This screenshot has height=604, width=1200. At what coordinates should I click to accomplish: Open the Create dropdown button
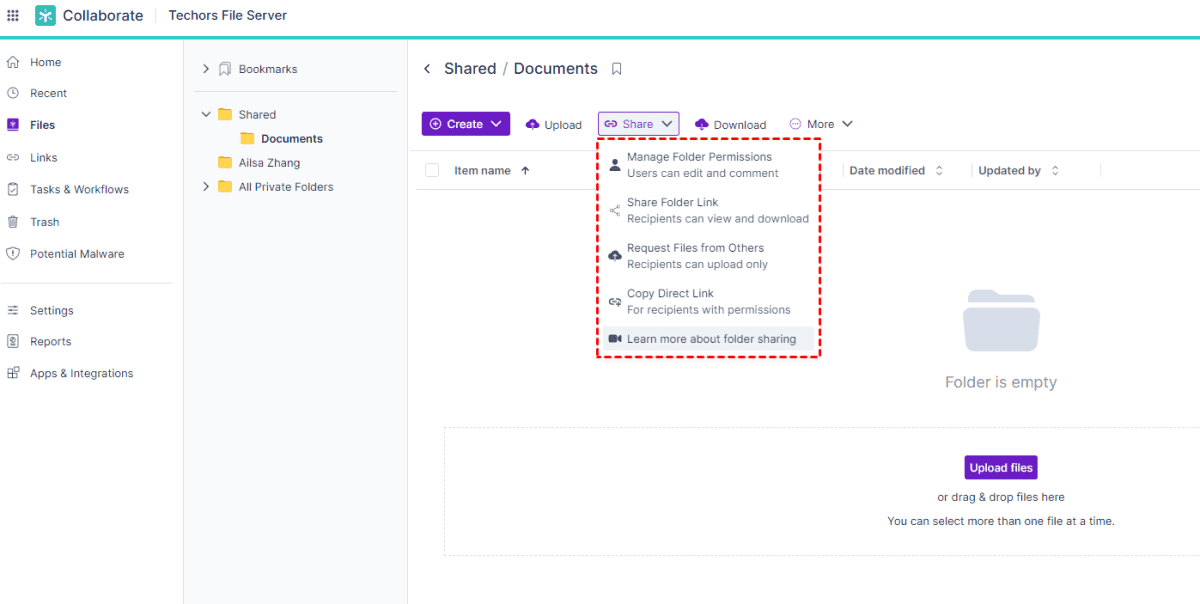(466, 124)
